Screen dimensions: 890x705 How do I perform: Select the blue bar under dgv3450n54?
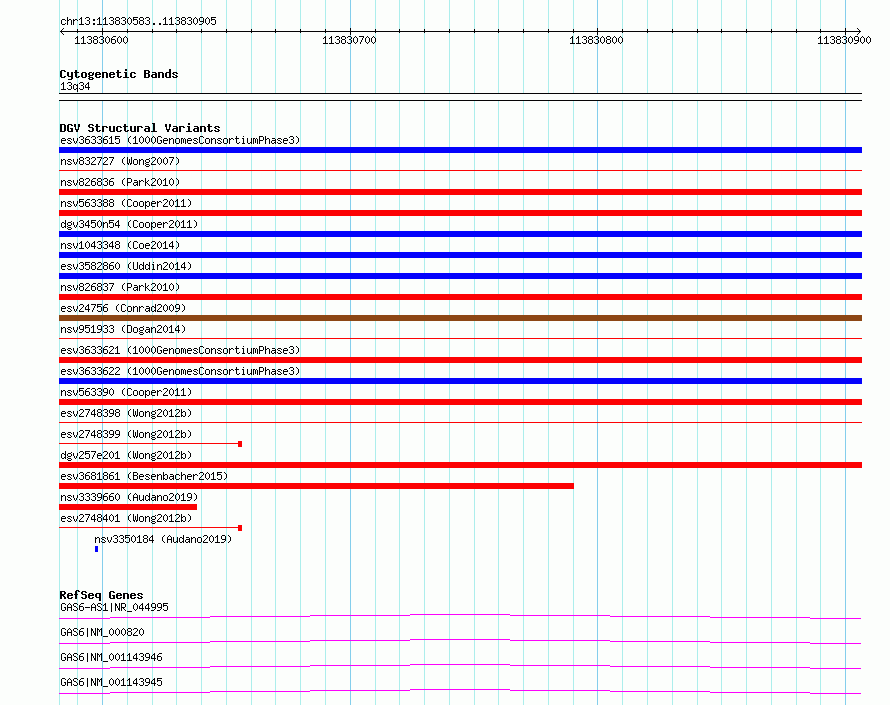pyautogui.click(x=460, y=234)
